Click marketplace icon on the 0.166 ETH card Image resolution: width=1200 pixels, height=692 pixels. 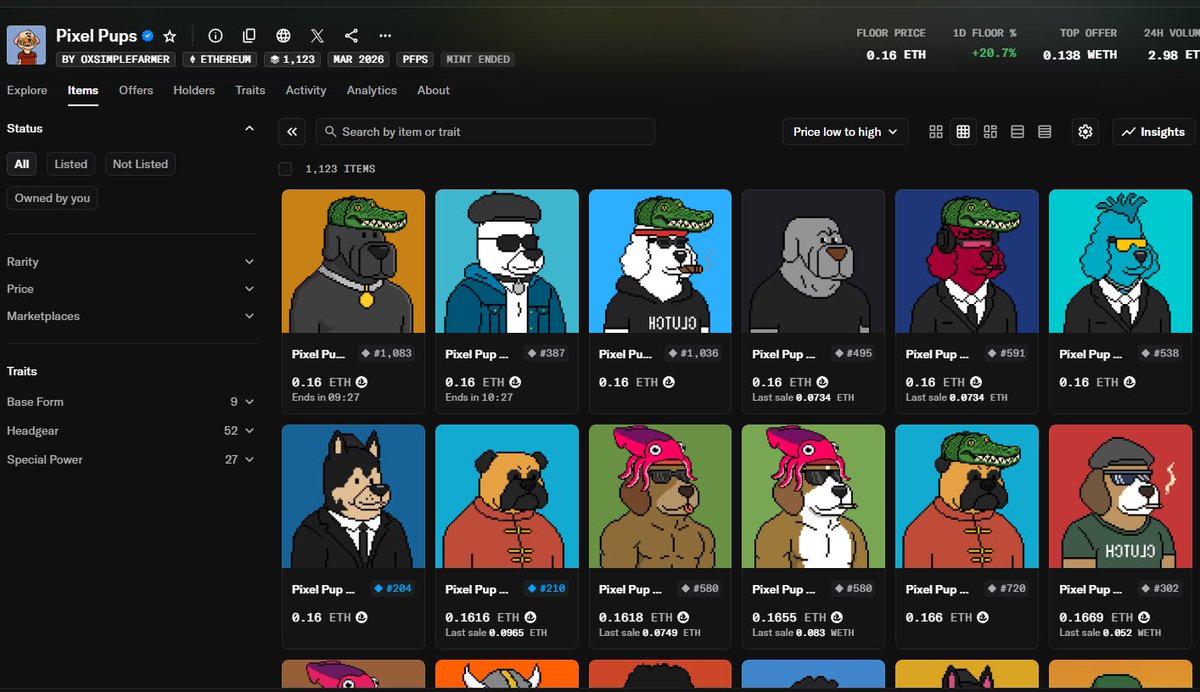pos(982,617)
